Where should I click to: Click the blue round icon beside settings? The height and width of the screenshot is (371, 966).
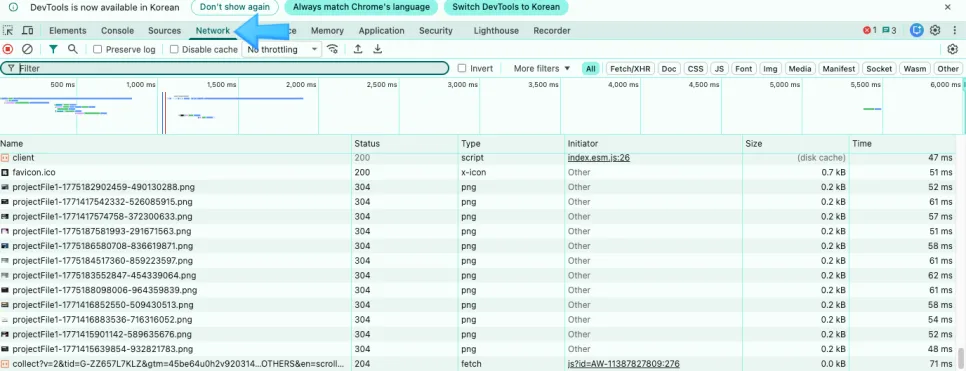[x=917, y=30]
